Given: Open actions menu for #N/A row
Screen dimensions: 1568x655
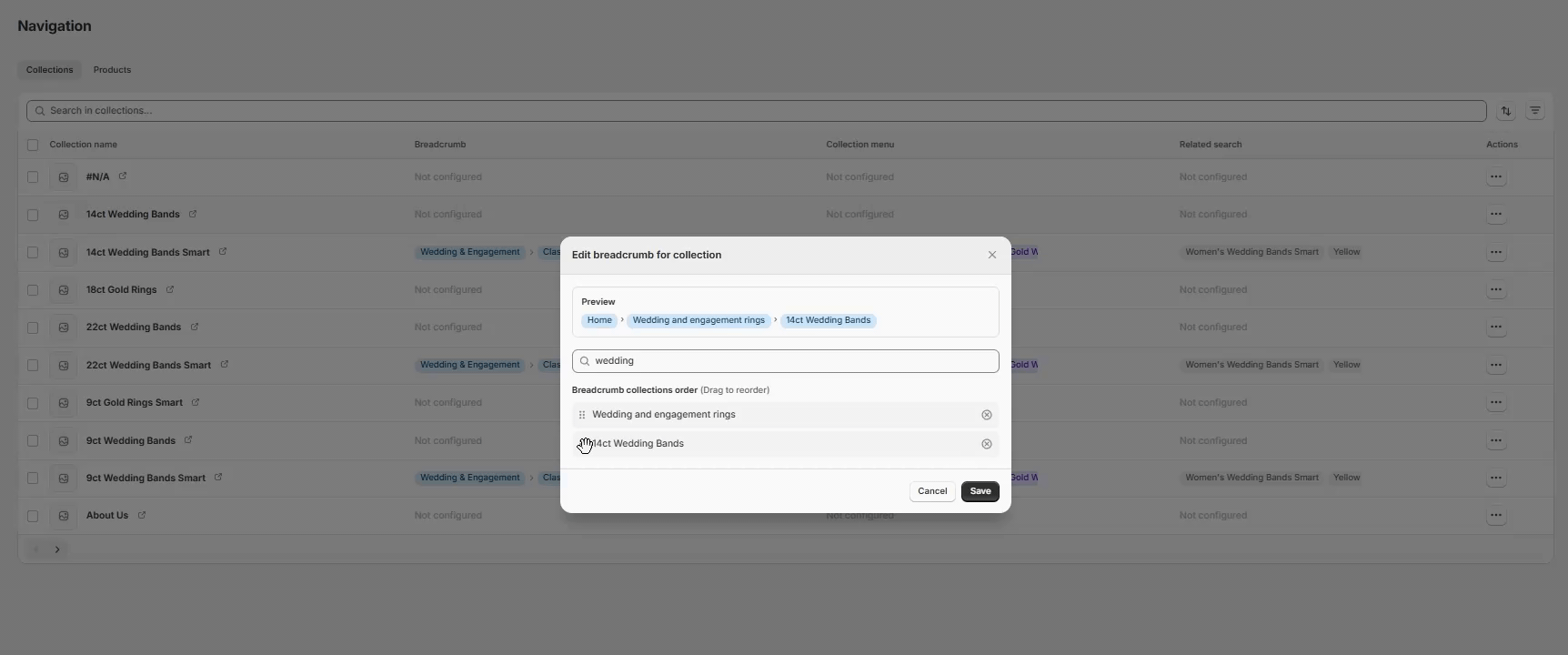Looking at the screenshot, I should 1495,177.
